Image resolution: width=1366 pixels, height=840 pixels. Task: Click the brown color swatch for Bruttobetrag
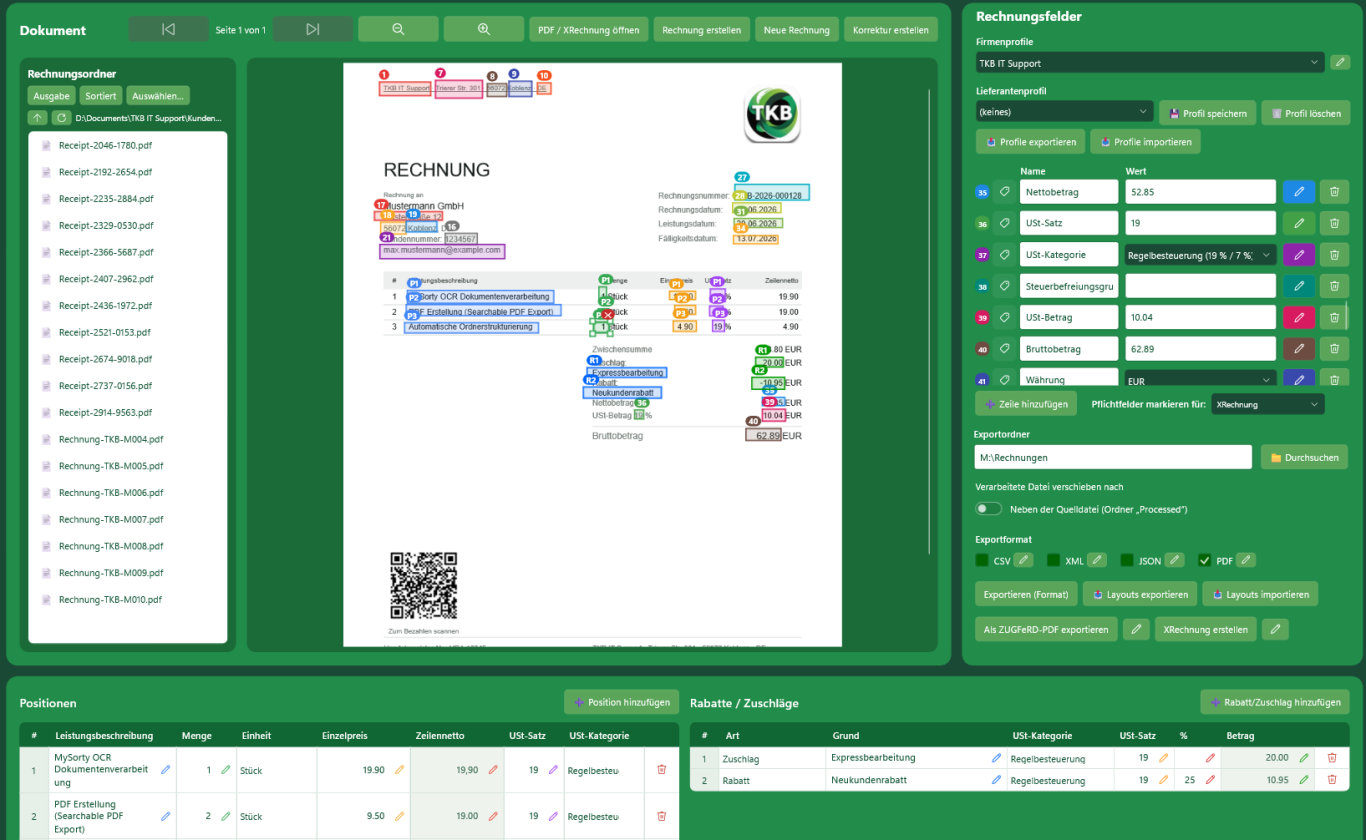point(1299,349)
